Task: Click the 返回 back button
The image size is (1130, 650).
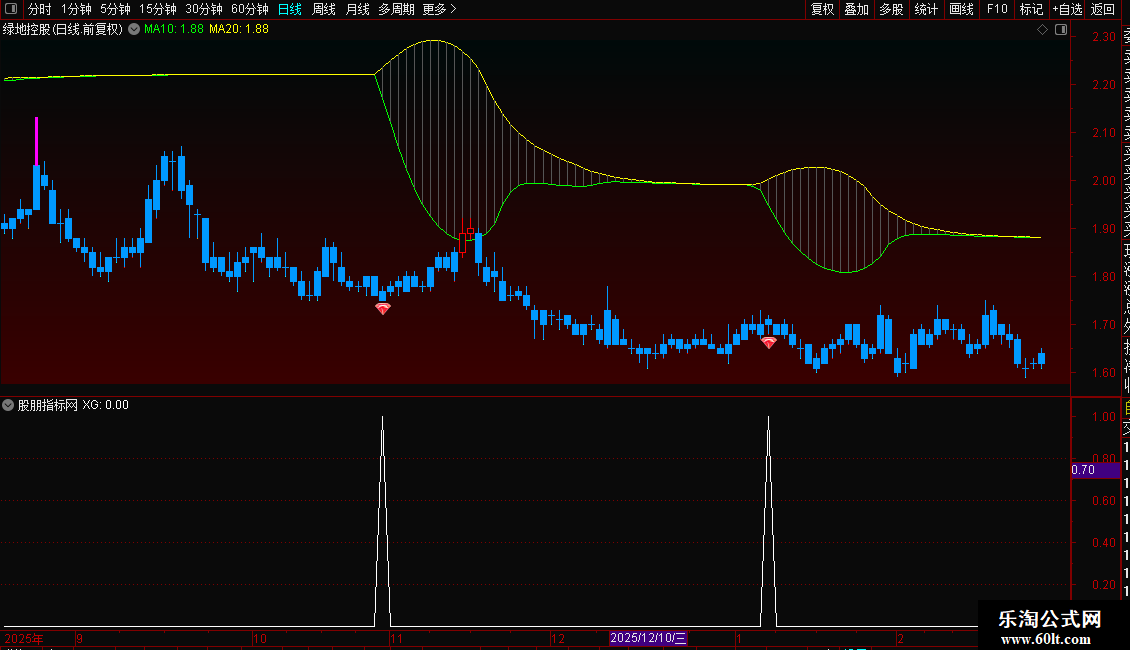Action: [1102, 9]
